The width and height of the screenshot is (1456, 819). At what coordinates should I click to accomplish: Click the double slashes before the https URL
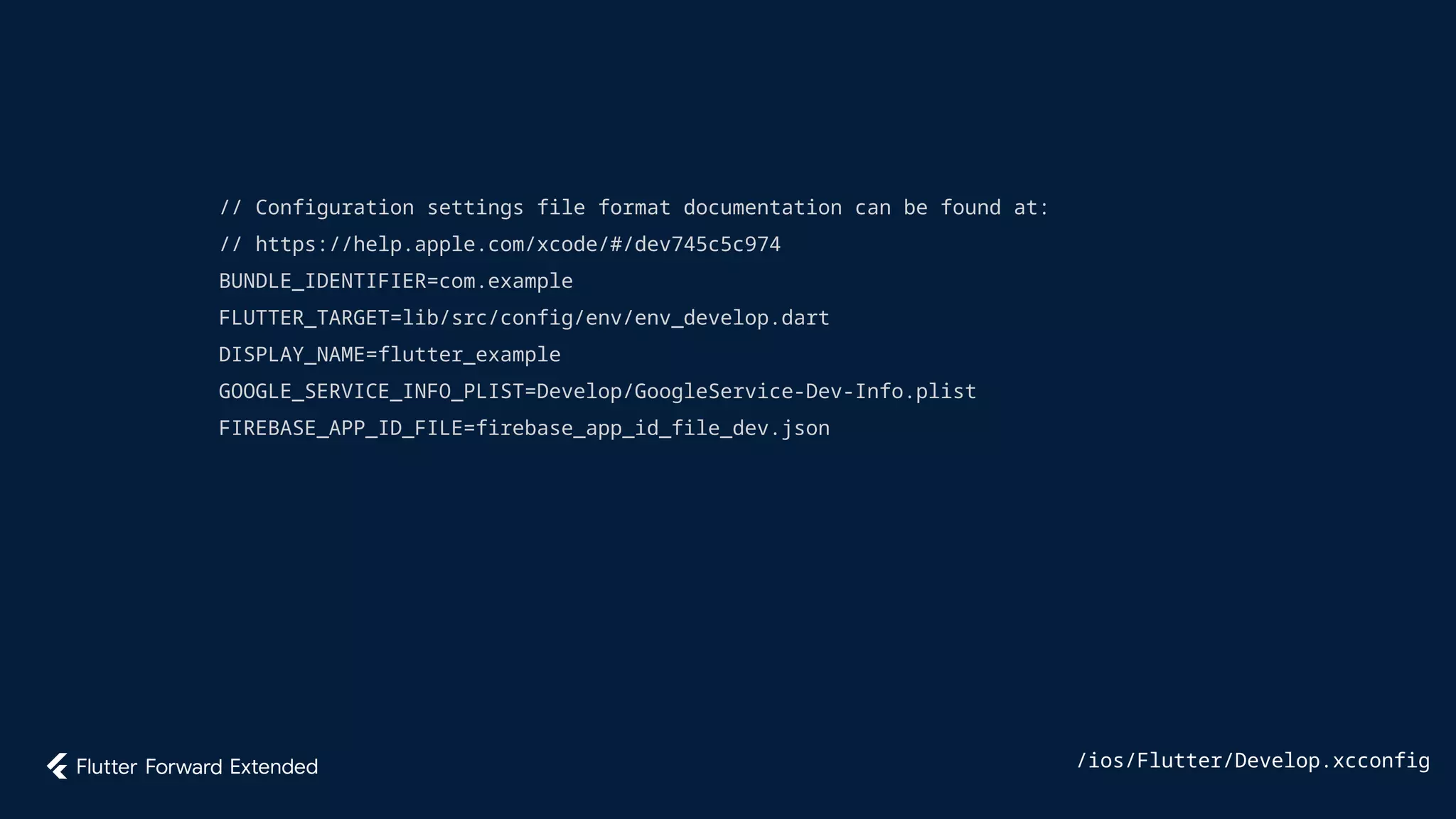(x=230, y=245)
